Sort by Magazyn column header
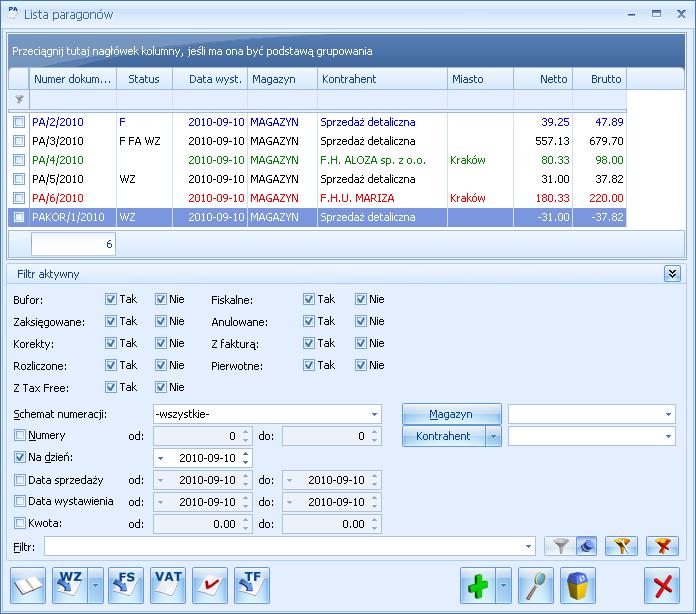Viewport: 696px width, 614px height. (282, 79)
